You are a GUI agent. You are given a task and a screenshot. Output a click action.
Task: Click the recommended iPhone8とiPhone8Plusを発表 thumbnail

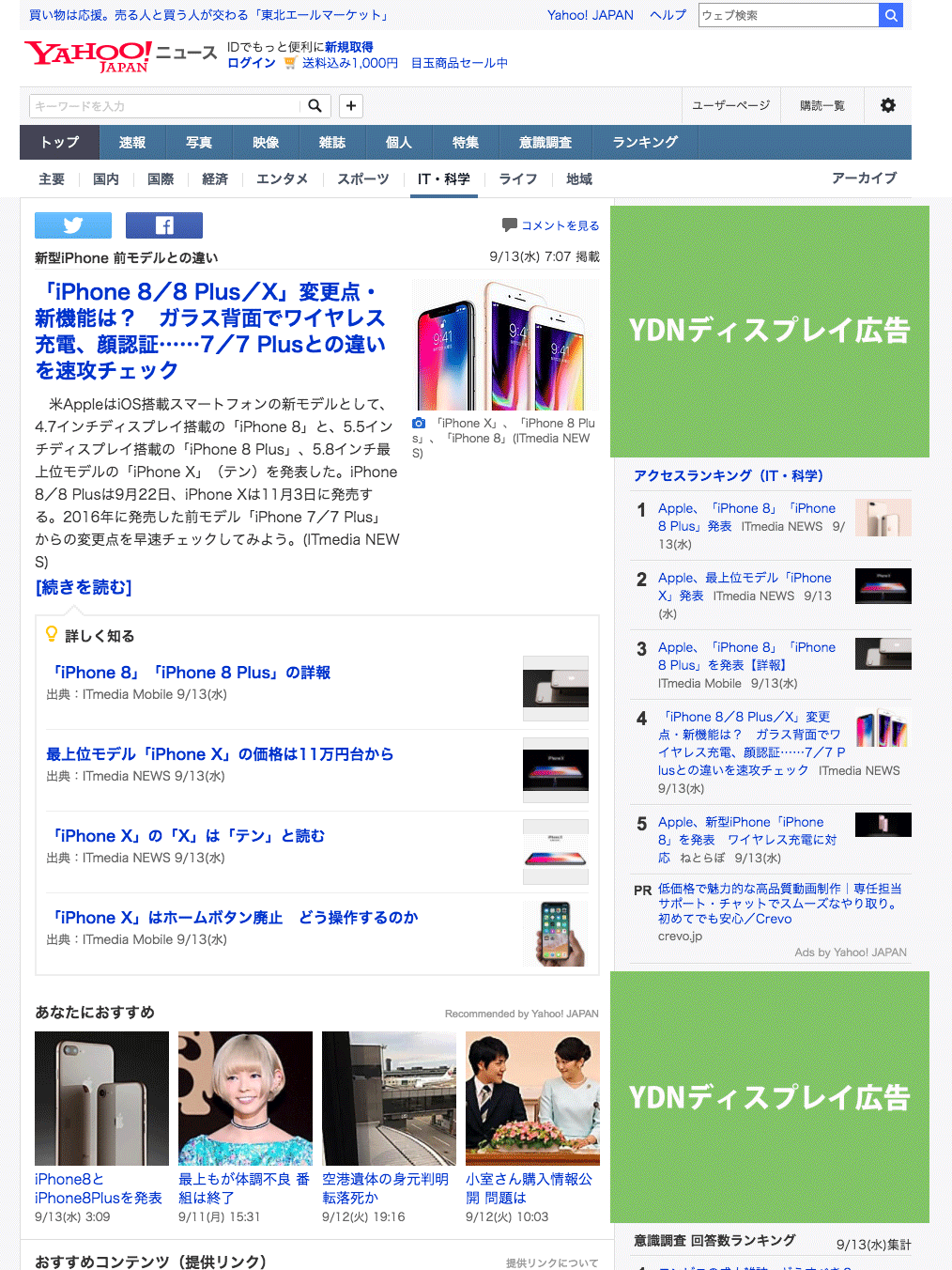coord(101,1098)
